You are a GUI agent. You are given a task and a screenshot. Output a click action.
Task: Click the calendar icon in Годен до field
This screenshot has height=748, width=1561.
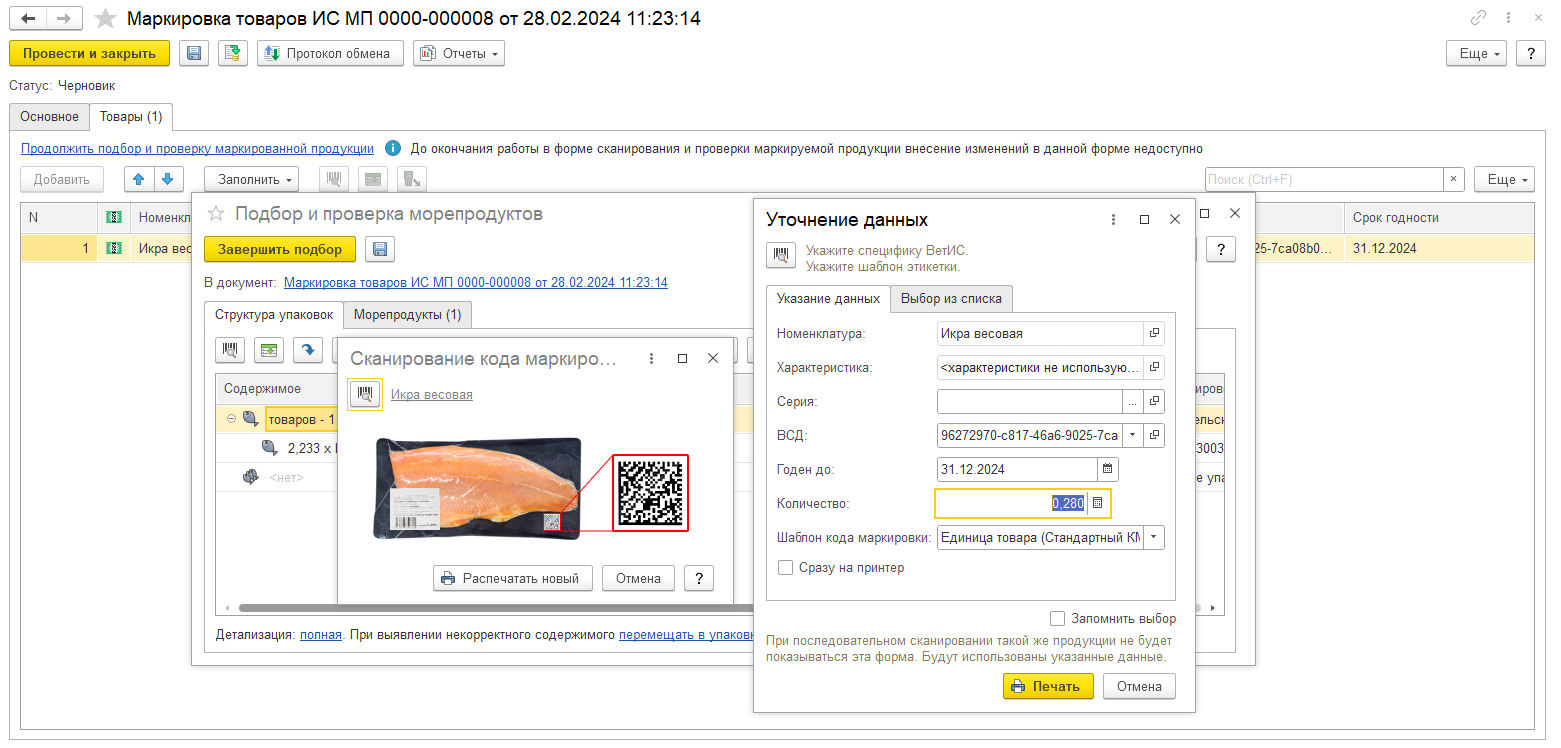1107,468
